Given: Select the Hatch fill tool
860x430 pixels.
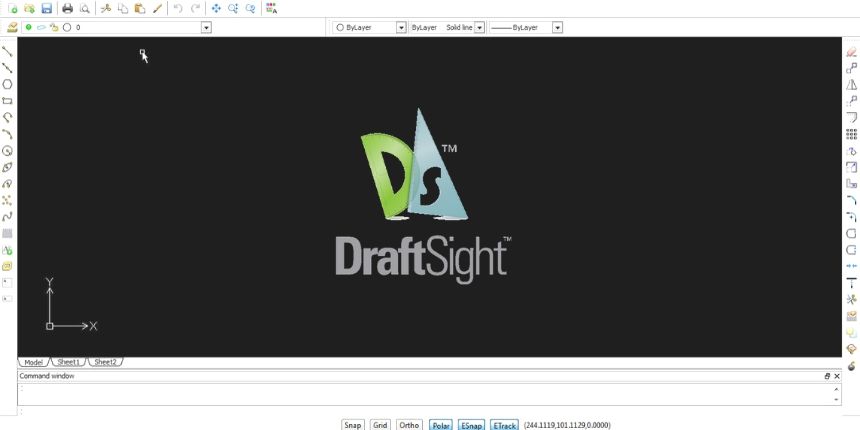Looking at the screenshot, I should 7,233.
